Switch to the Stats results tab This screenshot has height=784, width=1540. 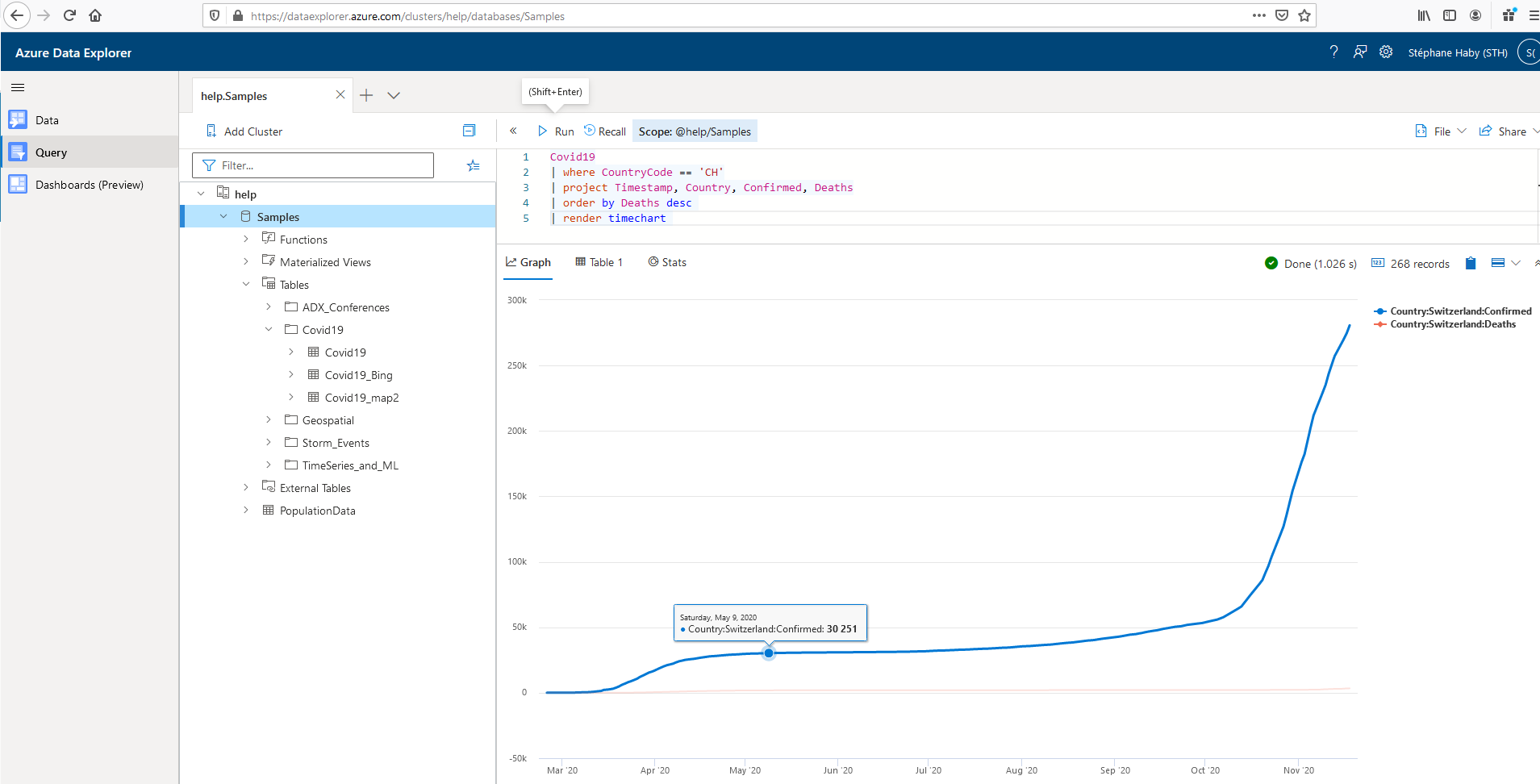pyautogui.click(x=667, y=262)
